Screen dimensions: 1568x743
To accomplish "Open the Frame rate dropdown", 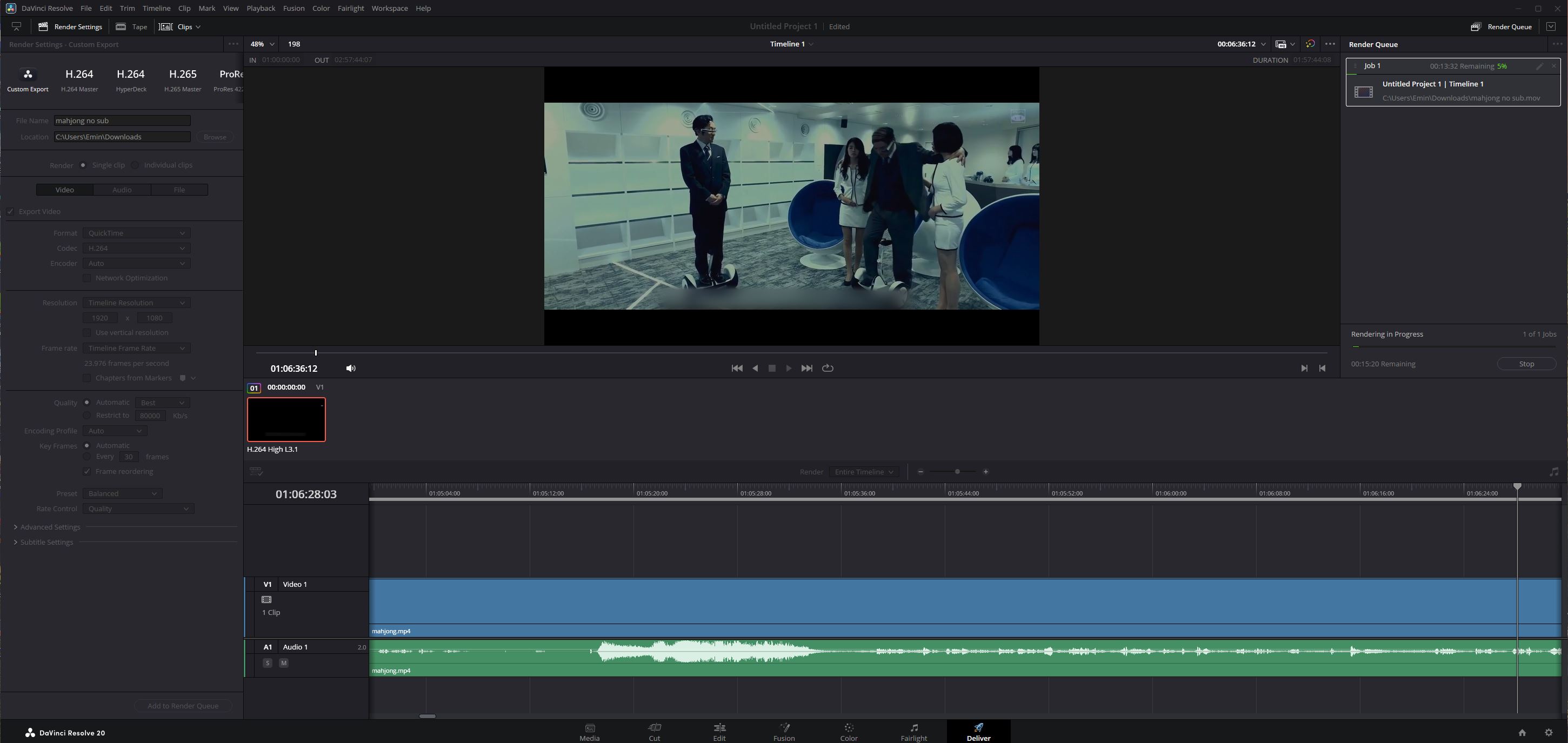I will pyautogui.click(x=136, y=348).
